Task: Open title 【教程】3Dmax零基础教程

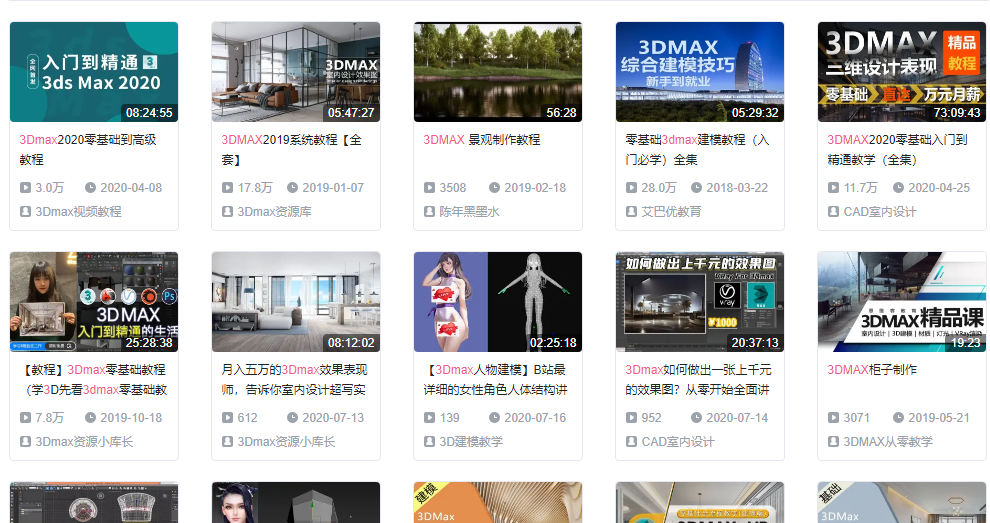Action: (x=93, y=380)
